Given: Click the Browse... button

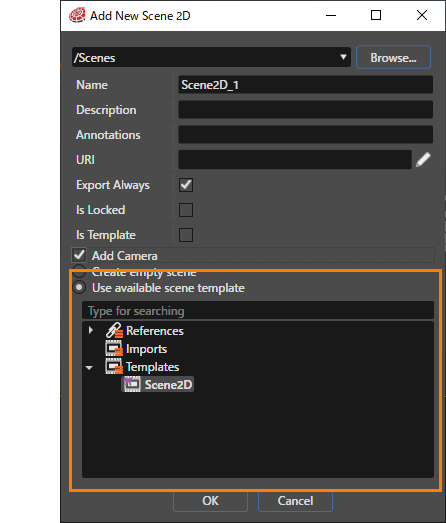Looking at the screenshot, I should (394, 57).
